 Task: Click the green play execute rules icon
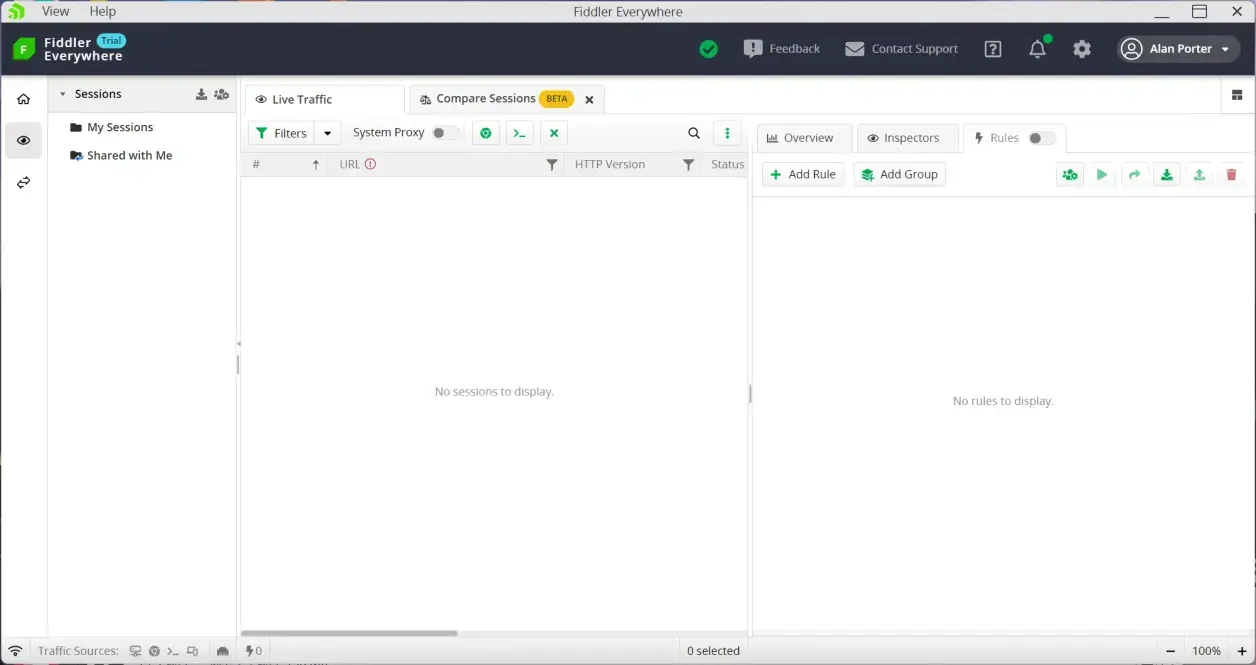tap(1102, 175)
